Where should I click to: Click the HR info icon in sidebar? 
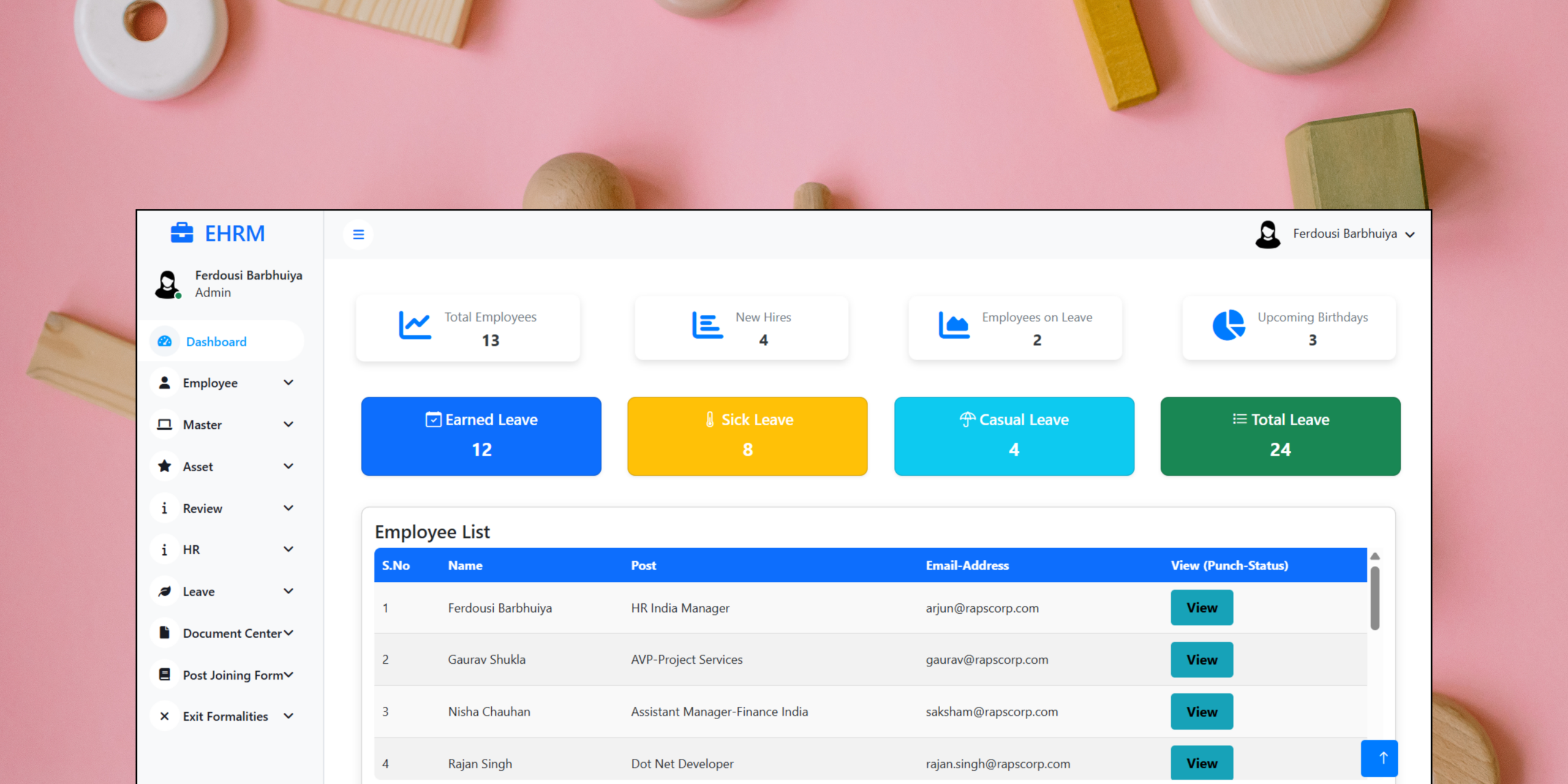[164, 550]
